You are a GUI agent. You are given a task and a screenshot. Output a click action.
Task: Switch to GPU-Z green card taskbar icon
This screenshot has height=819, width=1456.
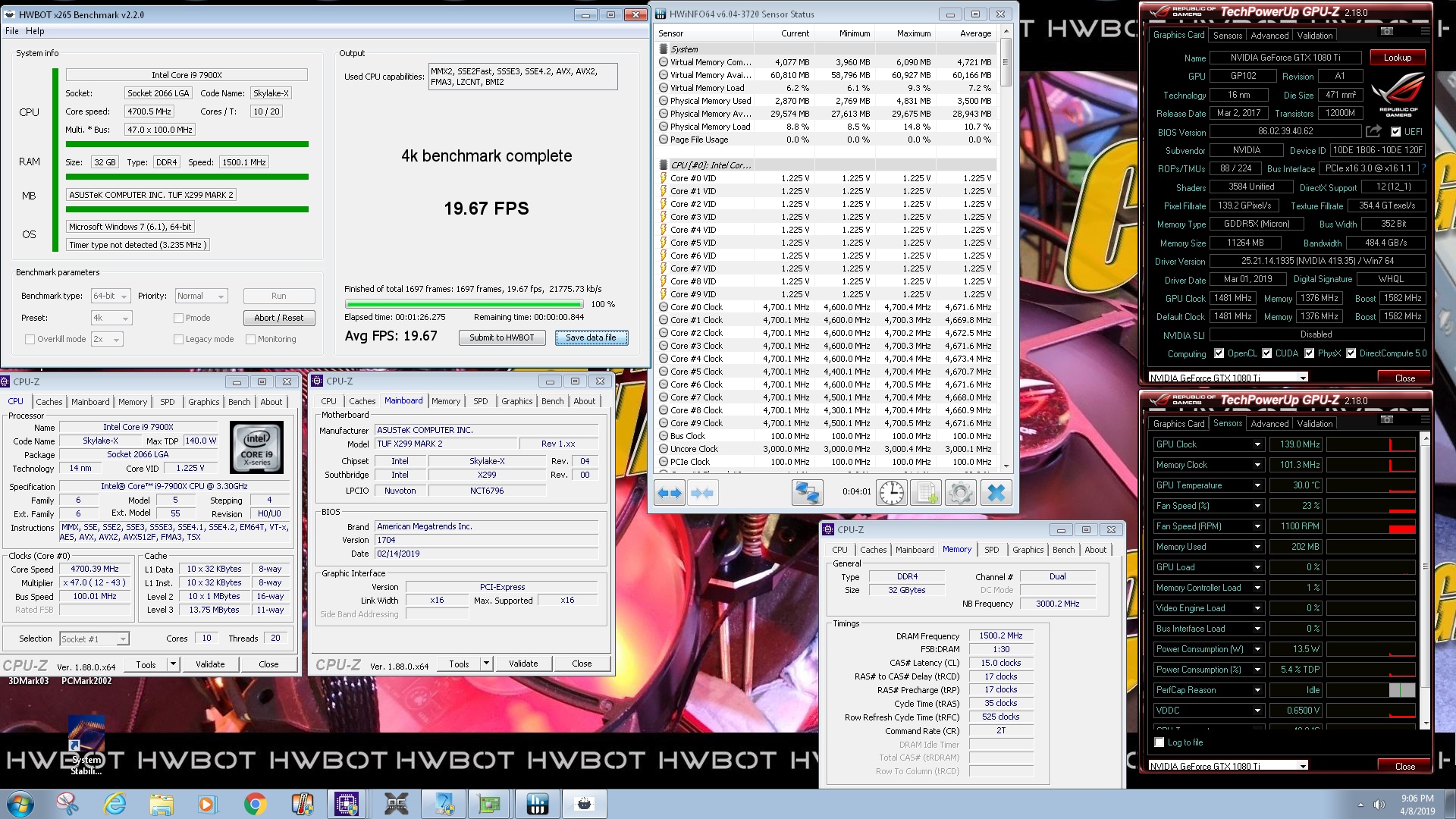tap(489, 804)
